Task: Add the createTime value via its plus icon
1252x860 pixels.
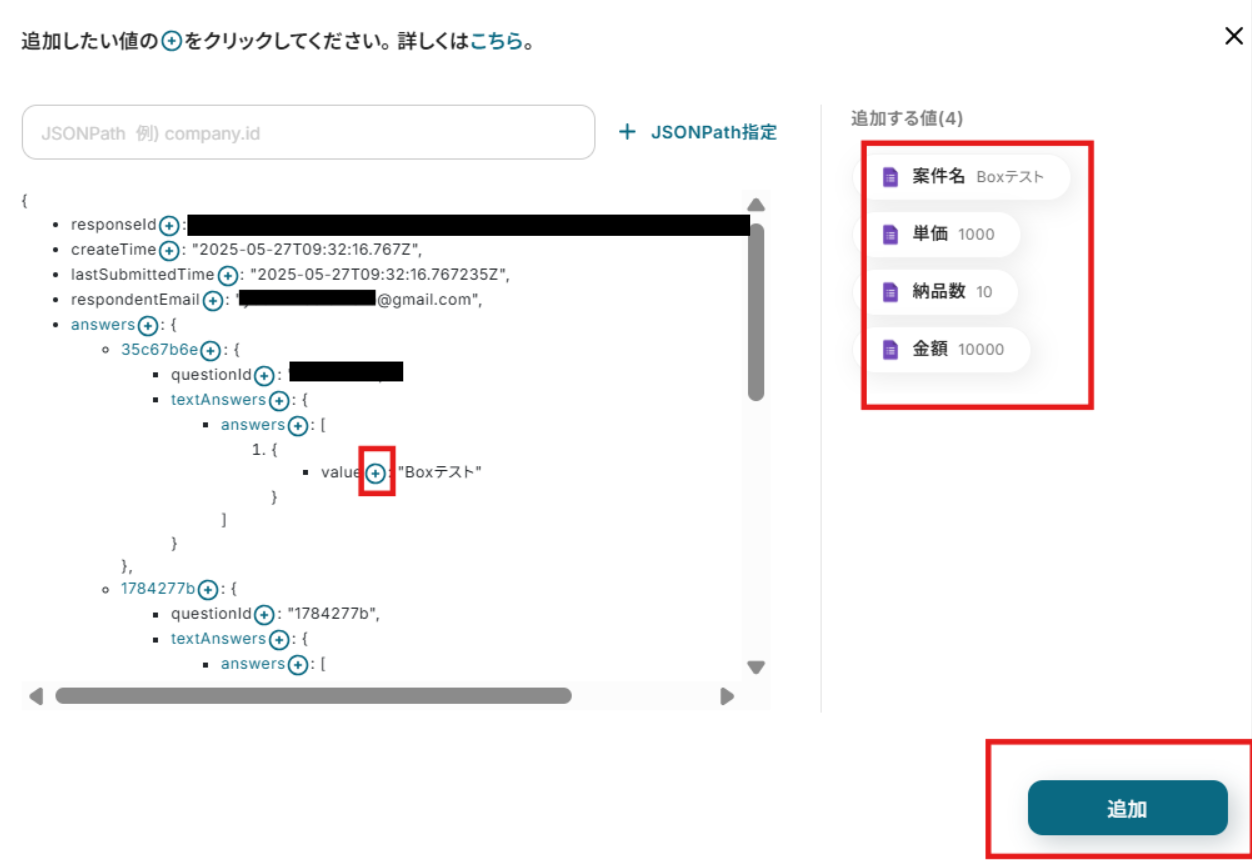Action: tap(170, 250)
